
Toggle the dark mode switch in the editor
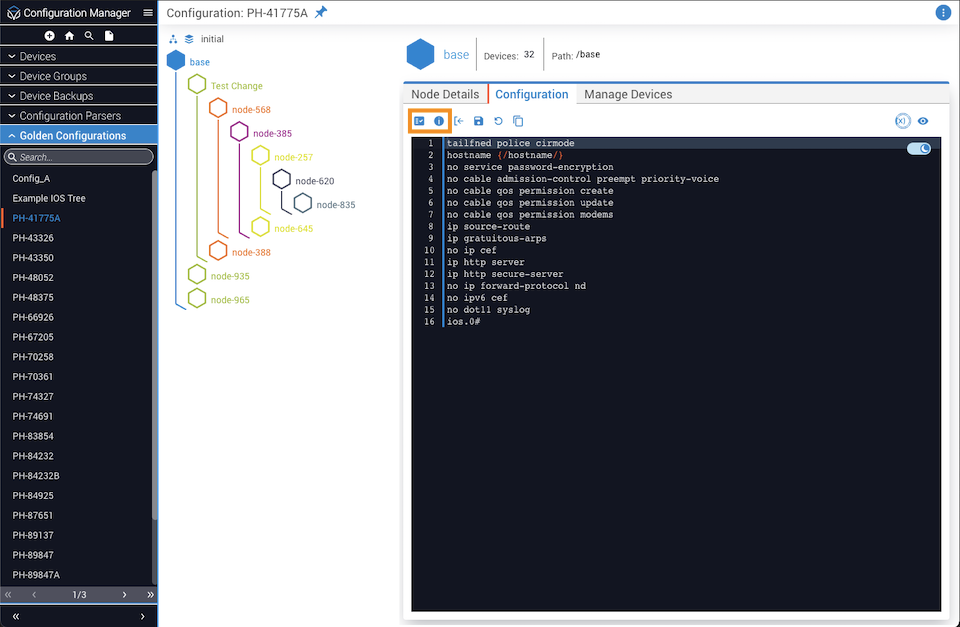[x=918, y=149]
